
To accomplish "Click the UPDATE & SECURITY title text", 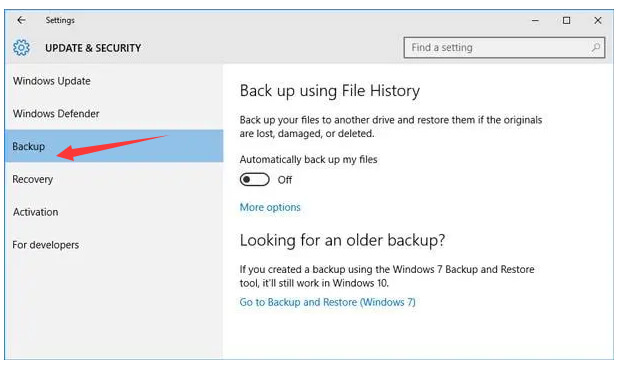I will point(93,48).
